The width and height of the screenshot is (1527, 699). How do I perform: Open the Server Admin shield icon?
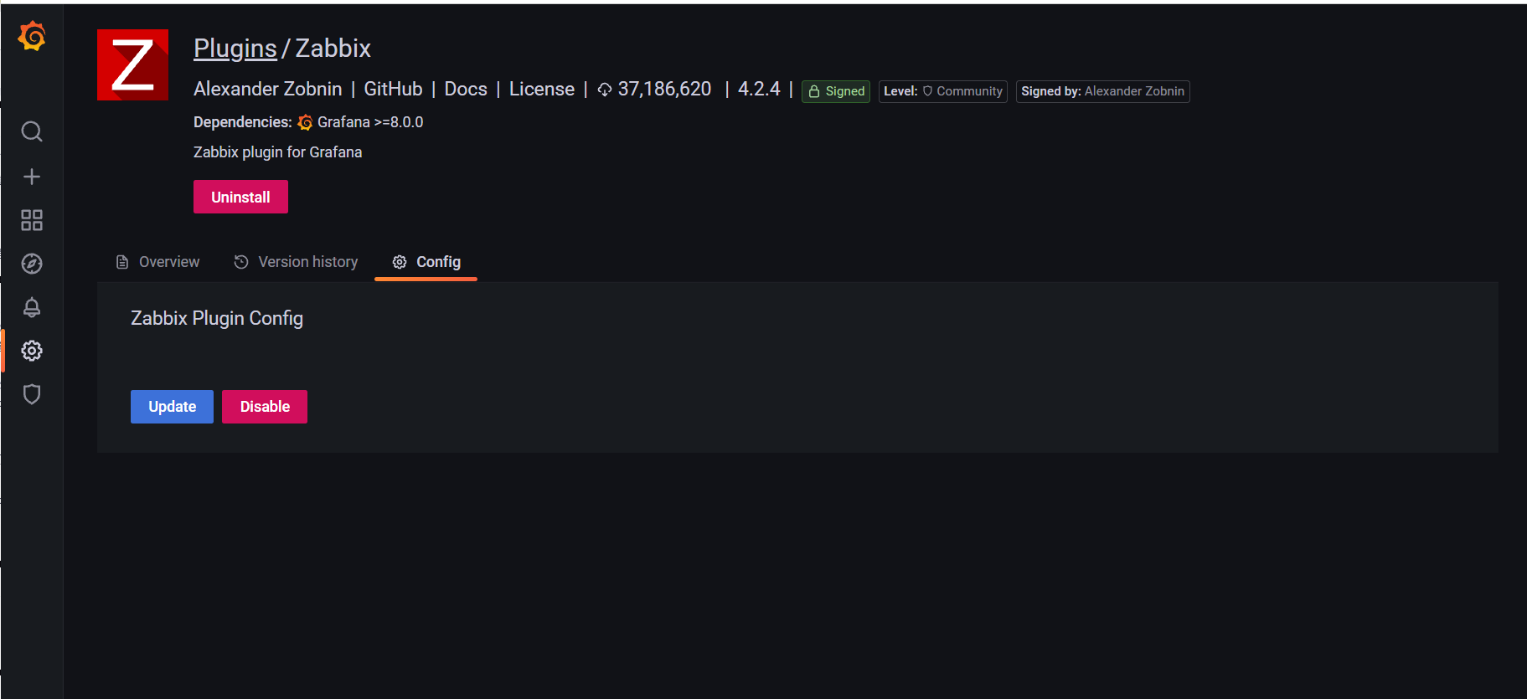[x=32, y=394]
